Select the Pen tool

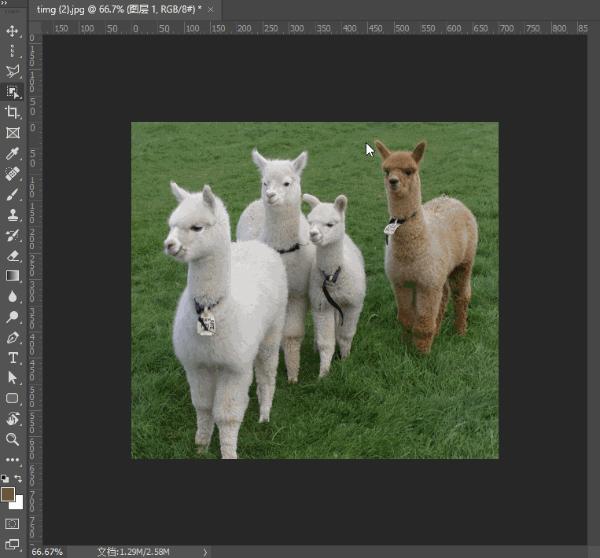(x=12, y=338)
